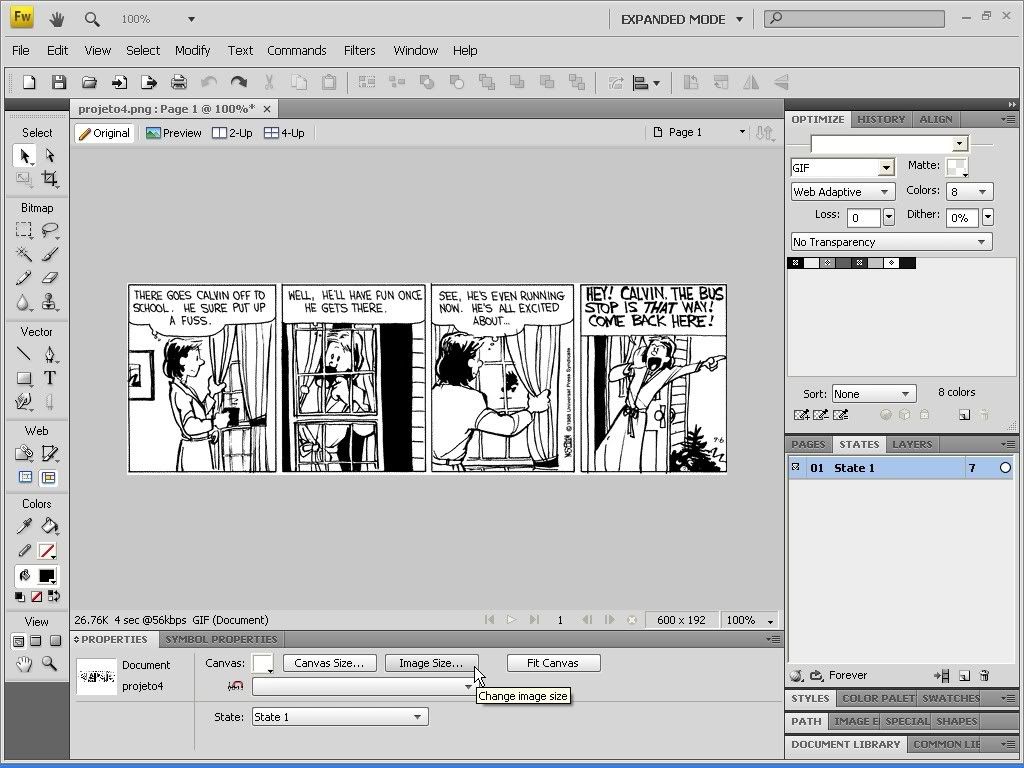Open the Modify menu
The height and width of the screenshot is (768, 1024).
click(192, 50)
